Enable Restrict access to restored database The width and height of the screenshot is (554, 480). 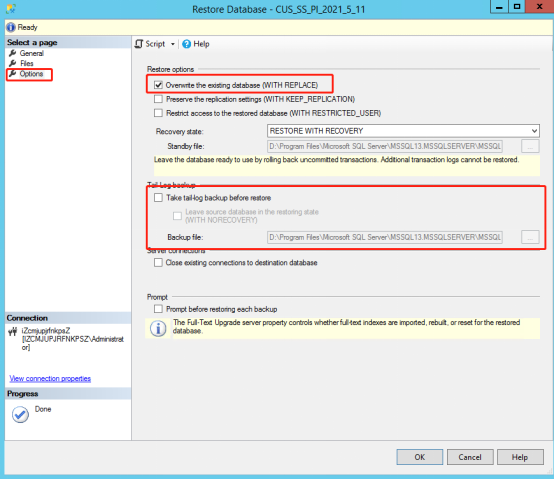coord(158,113)
